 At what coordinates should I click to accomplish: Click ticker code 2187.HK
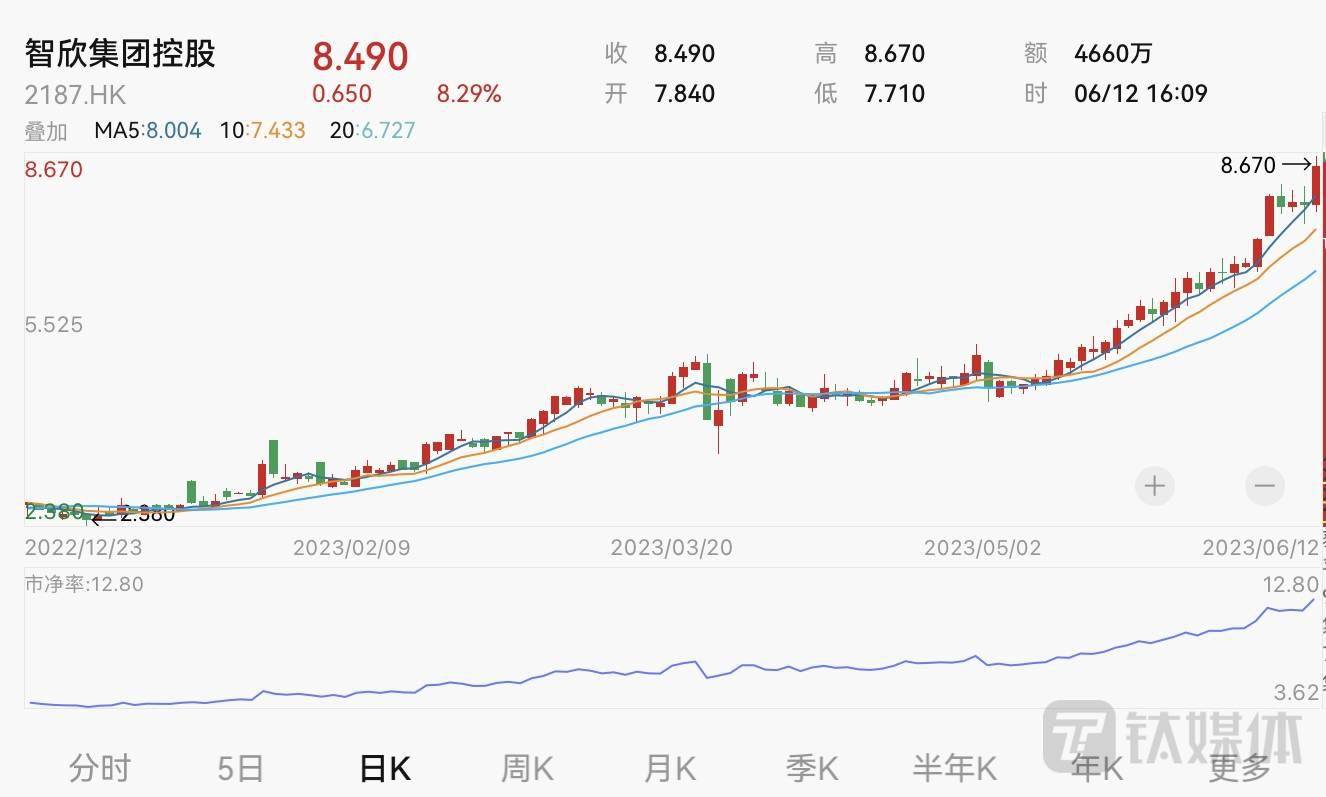point(76,95)
